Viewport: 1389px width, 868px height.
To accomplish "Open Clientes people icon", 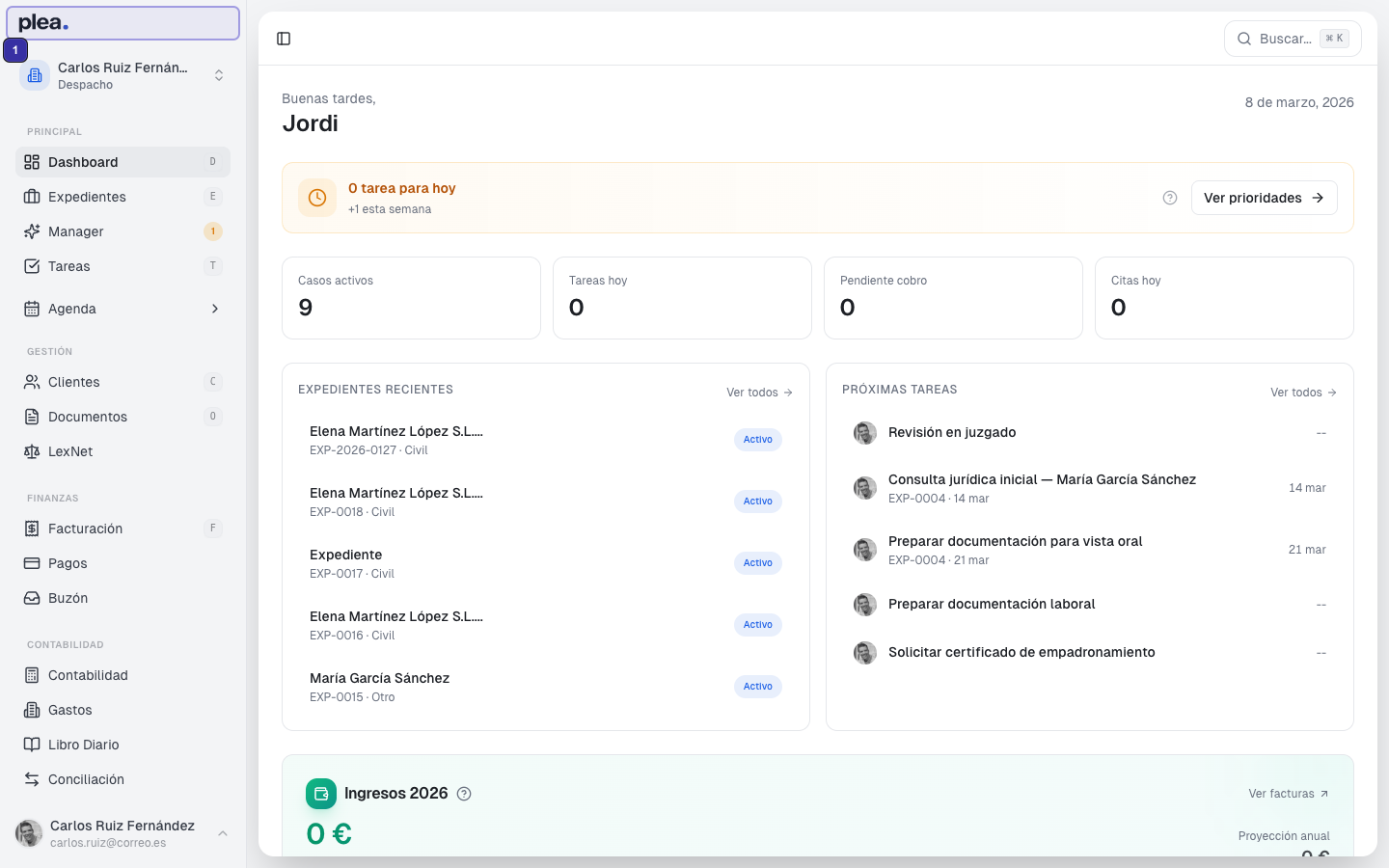I will point(32,382).
